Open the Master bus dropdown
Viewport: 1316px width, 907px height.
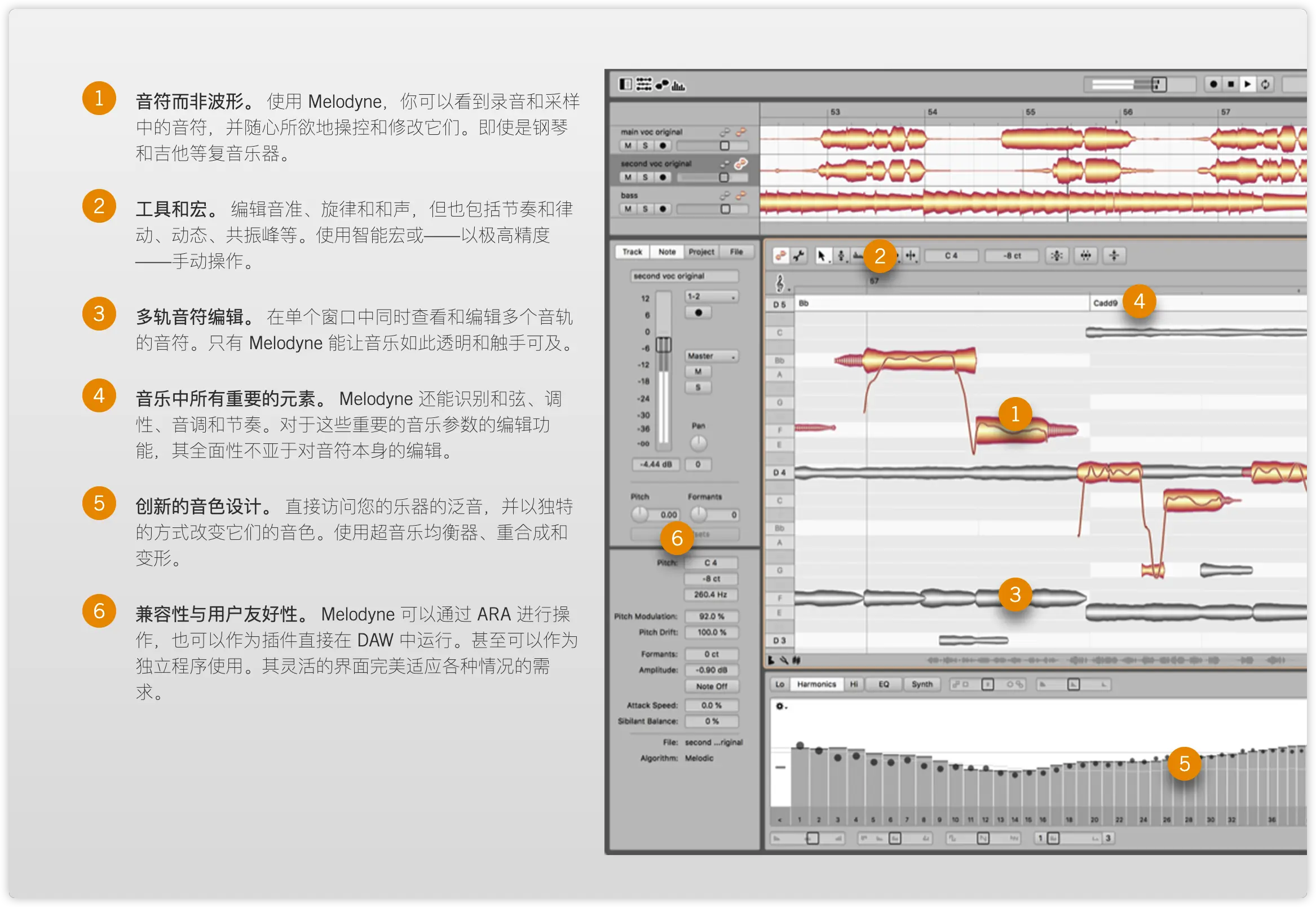[711, 356]
